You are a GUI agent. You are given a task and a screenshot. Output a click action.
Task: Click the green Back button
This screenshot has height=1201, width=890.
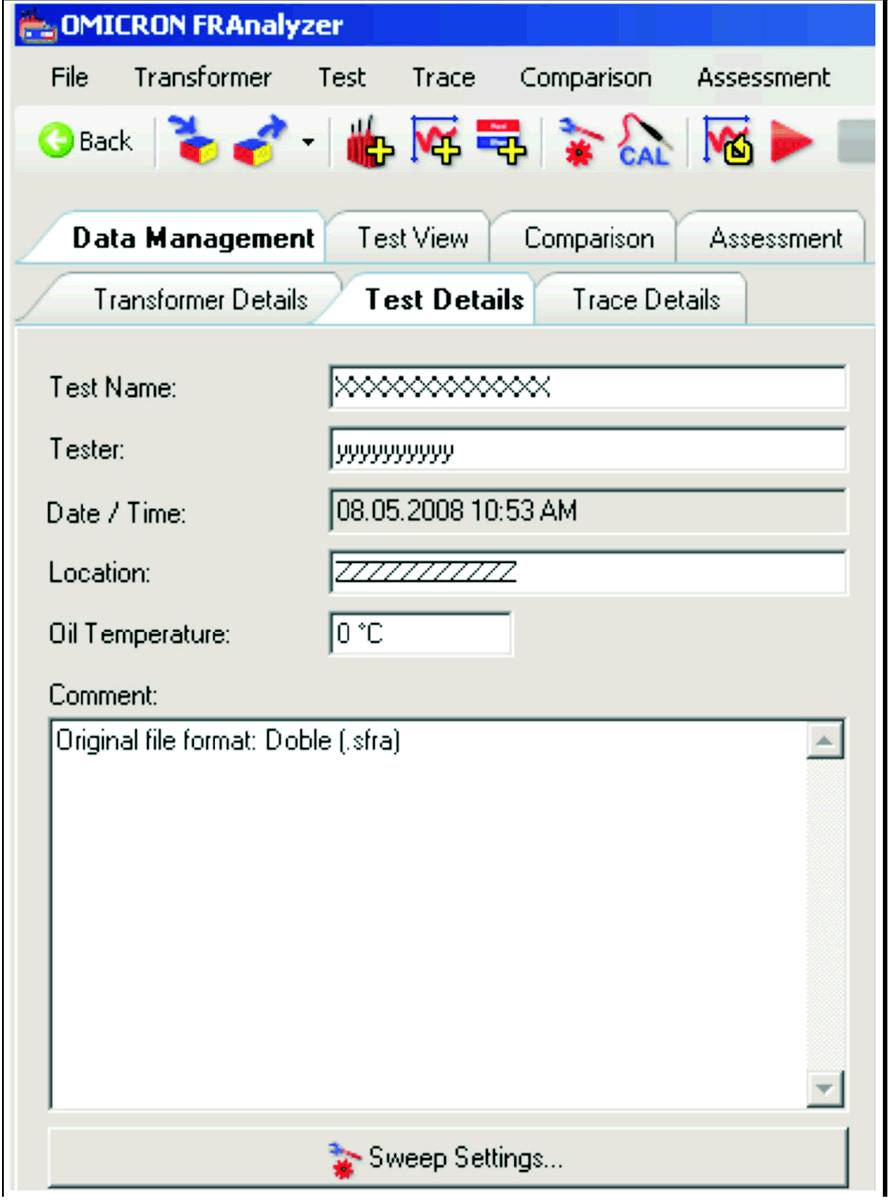click(86, 142)
